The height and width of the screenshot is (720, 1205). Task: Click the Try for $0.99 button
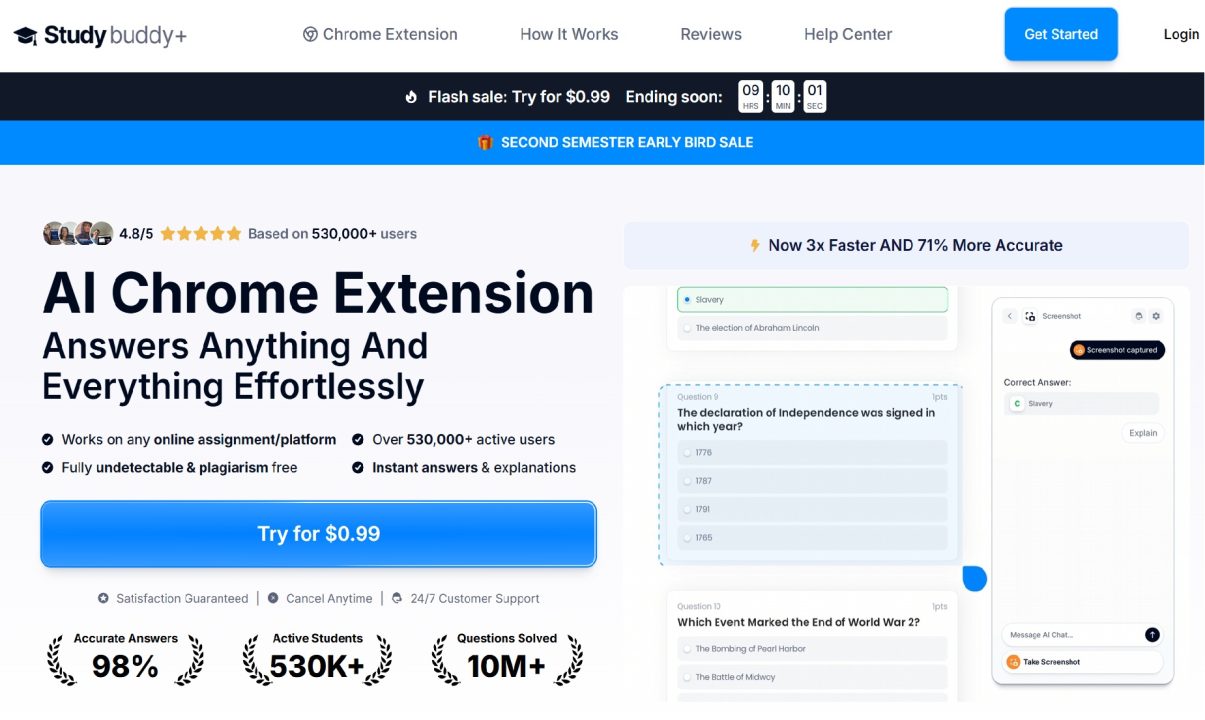pyautogui.click(x=318, y=534)
